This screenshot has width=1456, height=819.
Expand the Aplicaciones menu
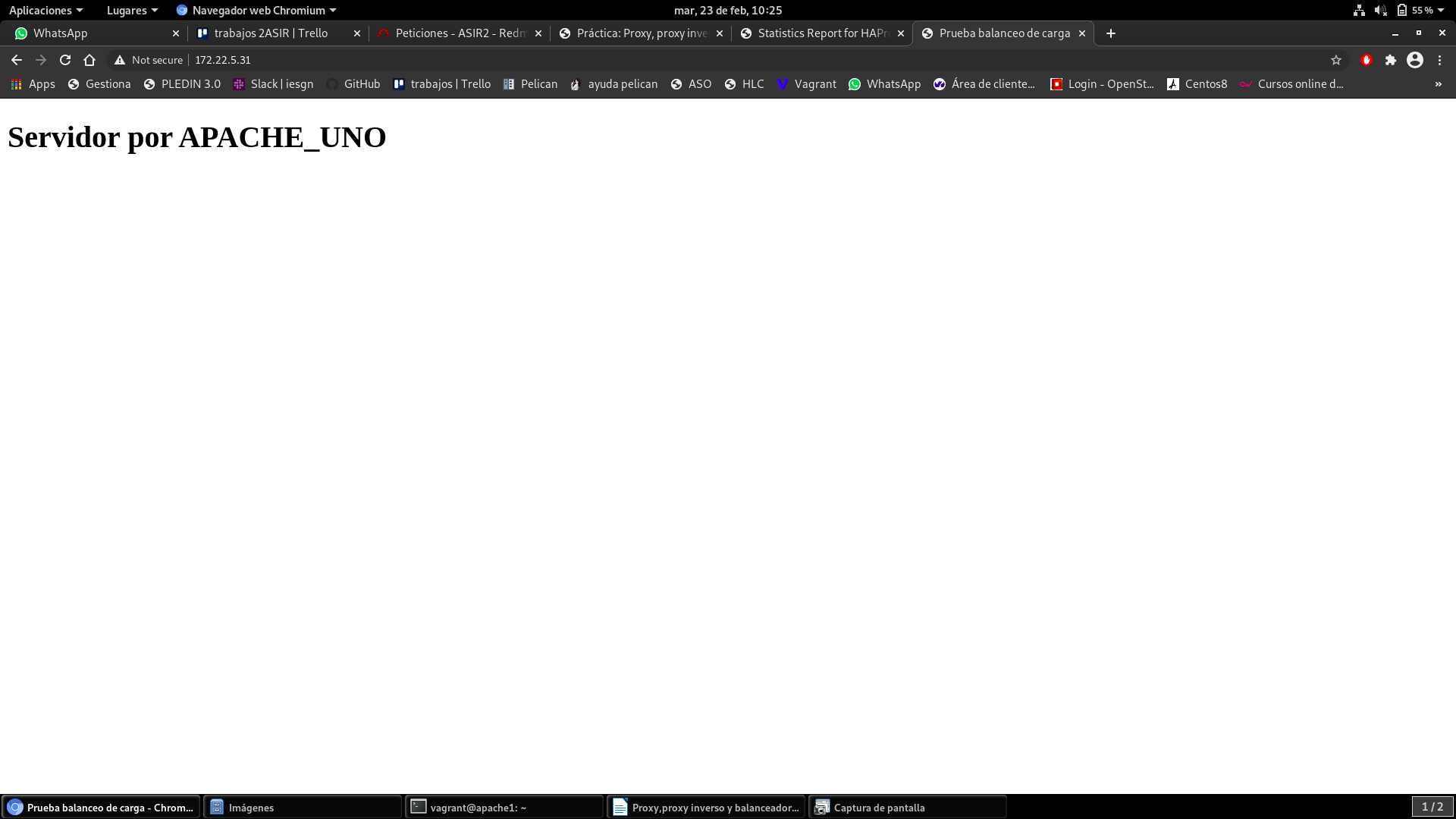[x=45, y=10]
